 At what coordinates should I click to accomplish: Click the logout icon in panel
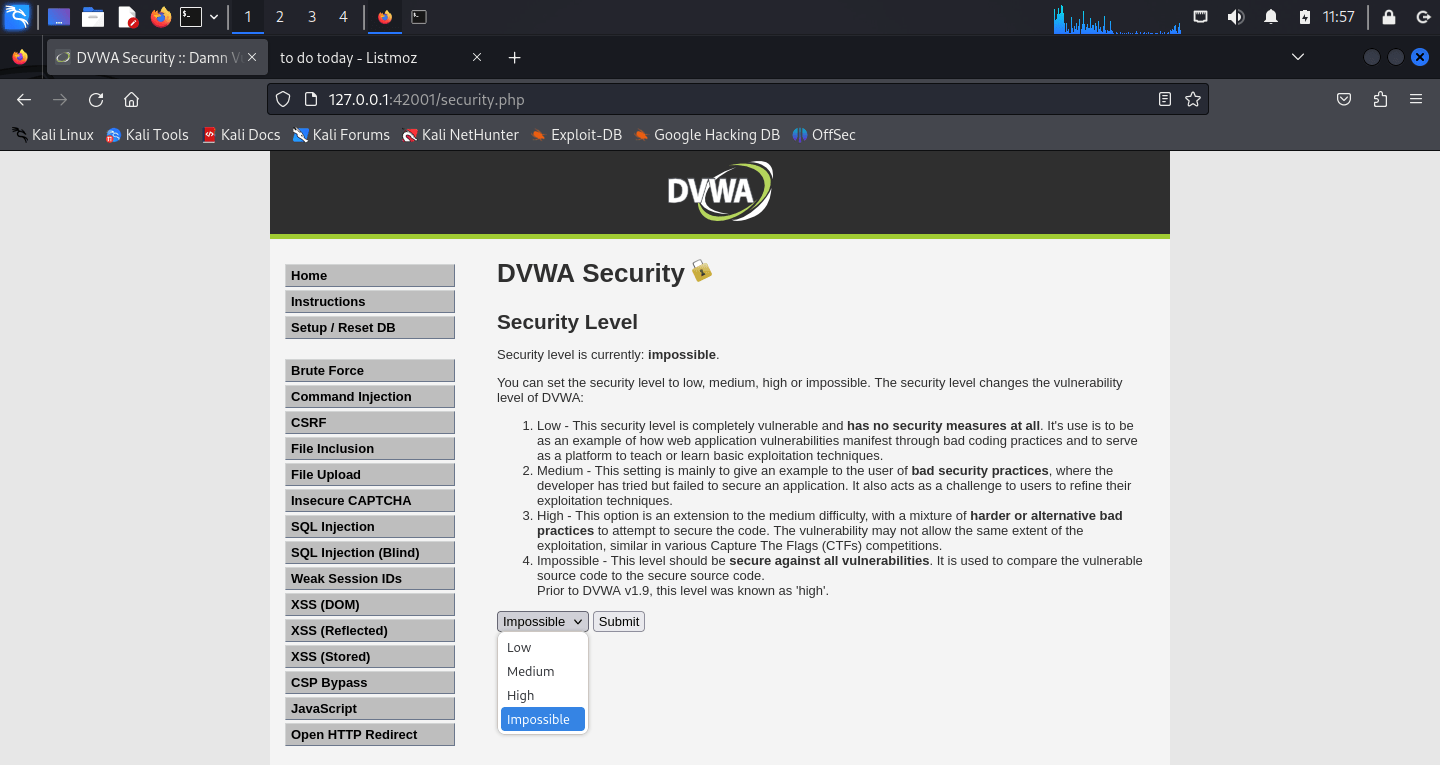pyautogui.click(x=1423, y=17)
